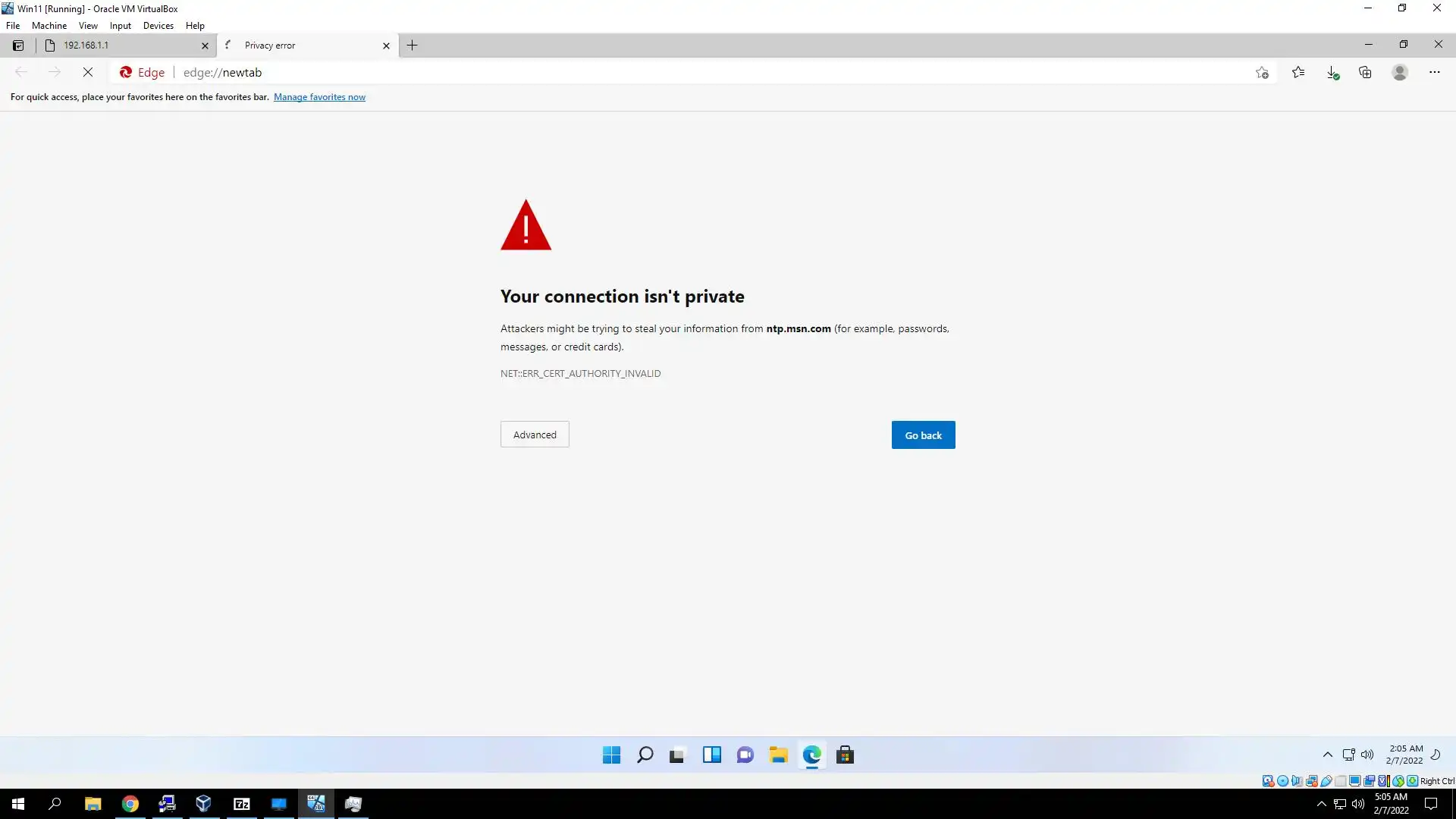This screenshot has height=819, width=1456.
Task: Open Windows 11 Start button in VM
Action: (611, 755)
